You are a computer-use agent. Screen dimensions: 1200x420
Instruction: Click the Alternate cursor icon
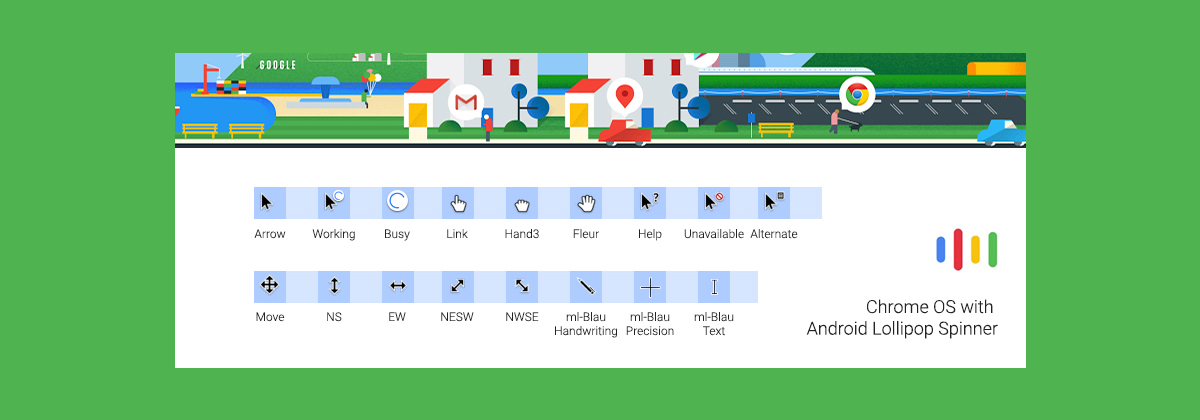pos(774,203)
